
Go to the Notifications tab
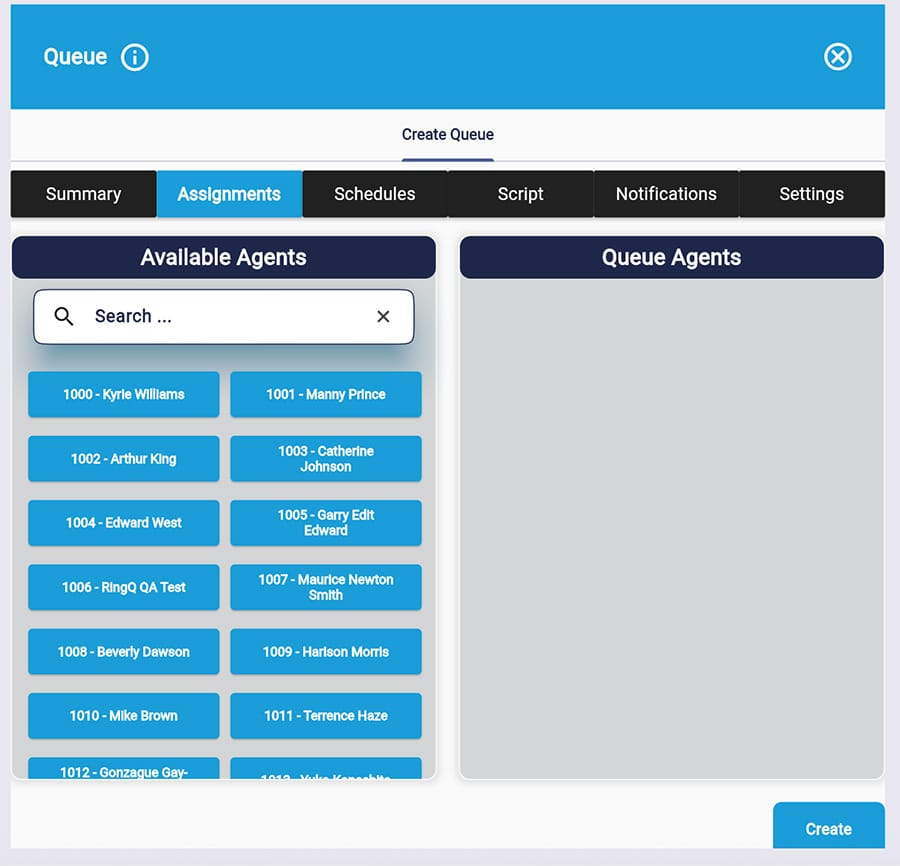[666, 194]
